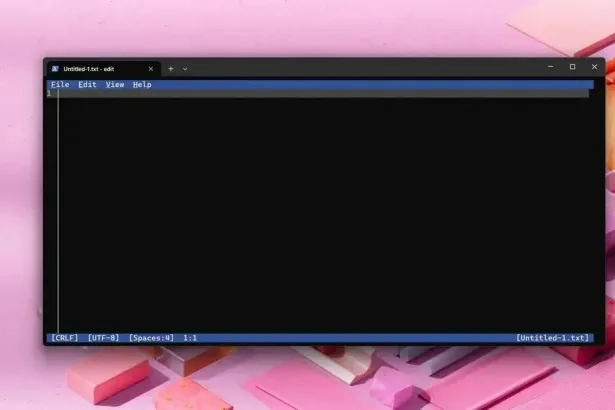Change line endings via the CRLF indicator
This screenshot has height=410, width=615.
[x=64, y=338]
